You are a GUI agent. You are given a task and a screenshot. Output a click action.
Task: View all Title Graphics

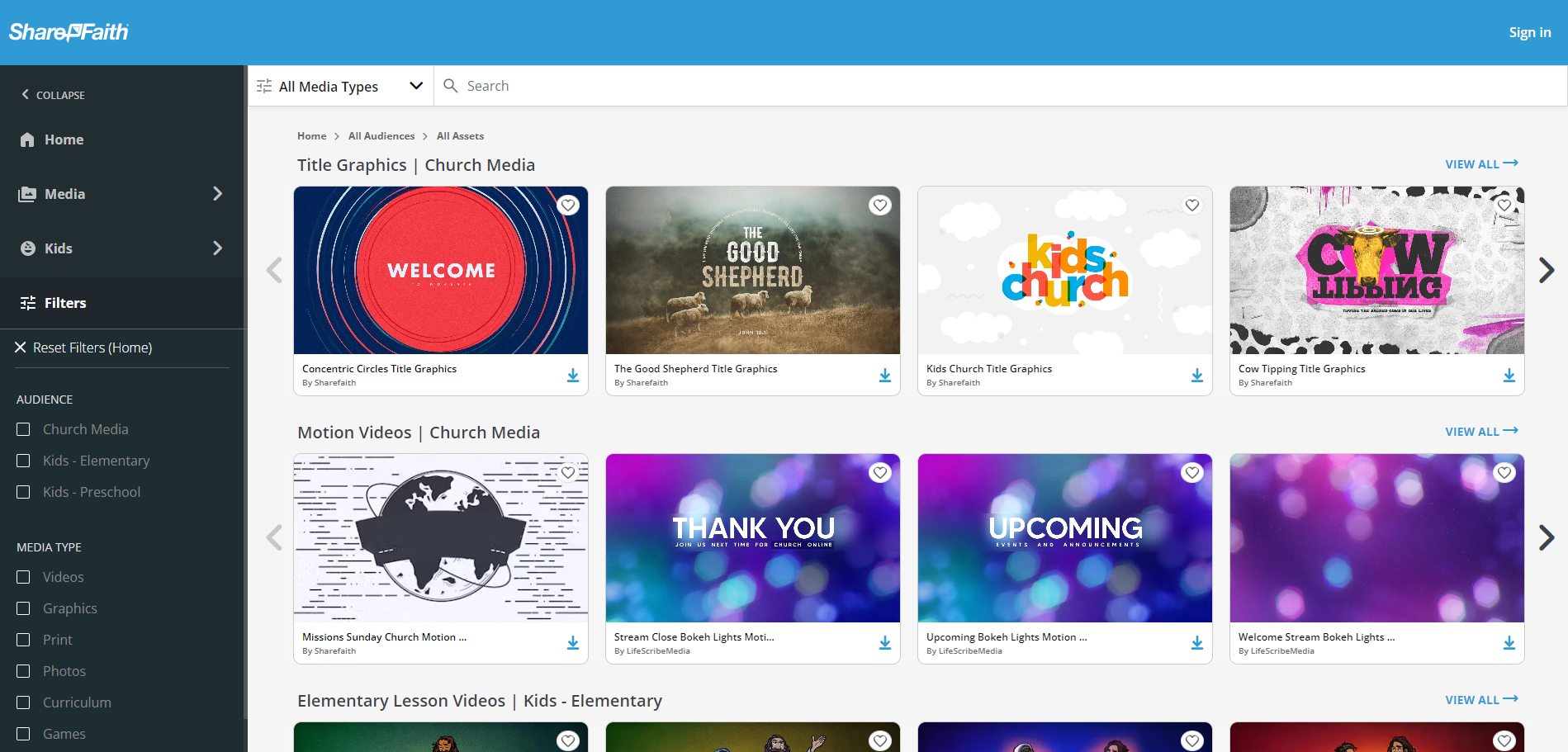[1481, 164]
